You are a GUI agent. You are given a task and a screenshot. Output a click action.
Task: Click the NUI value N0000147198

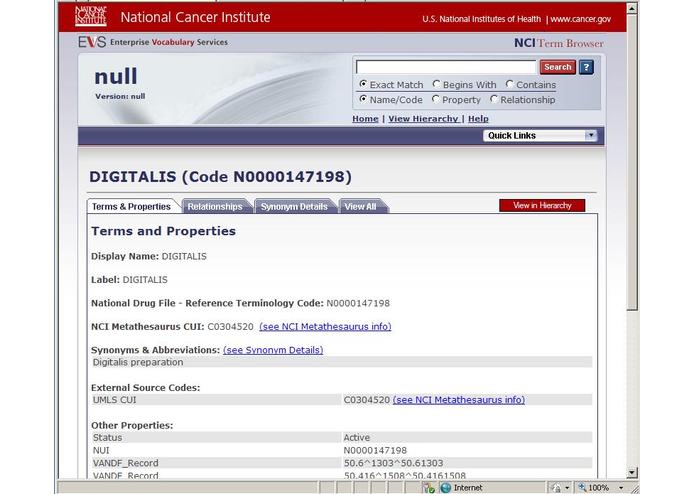[375, 450]
